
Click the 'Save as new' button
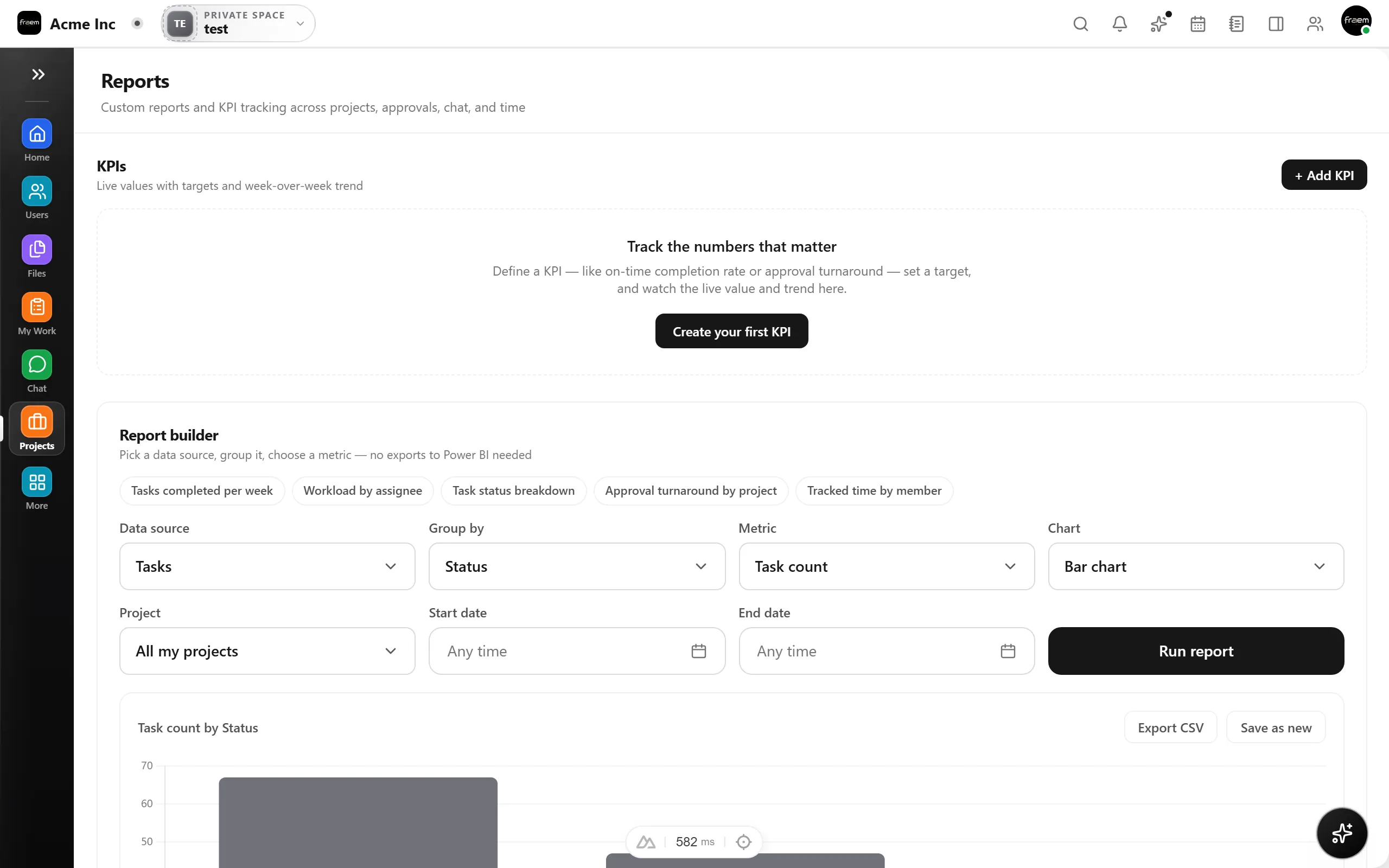coord(1276,727)
